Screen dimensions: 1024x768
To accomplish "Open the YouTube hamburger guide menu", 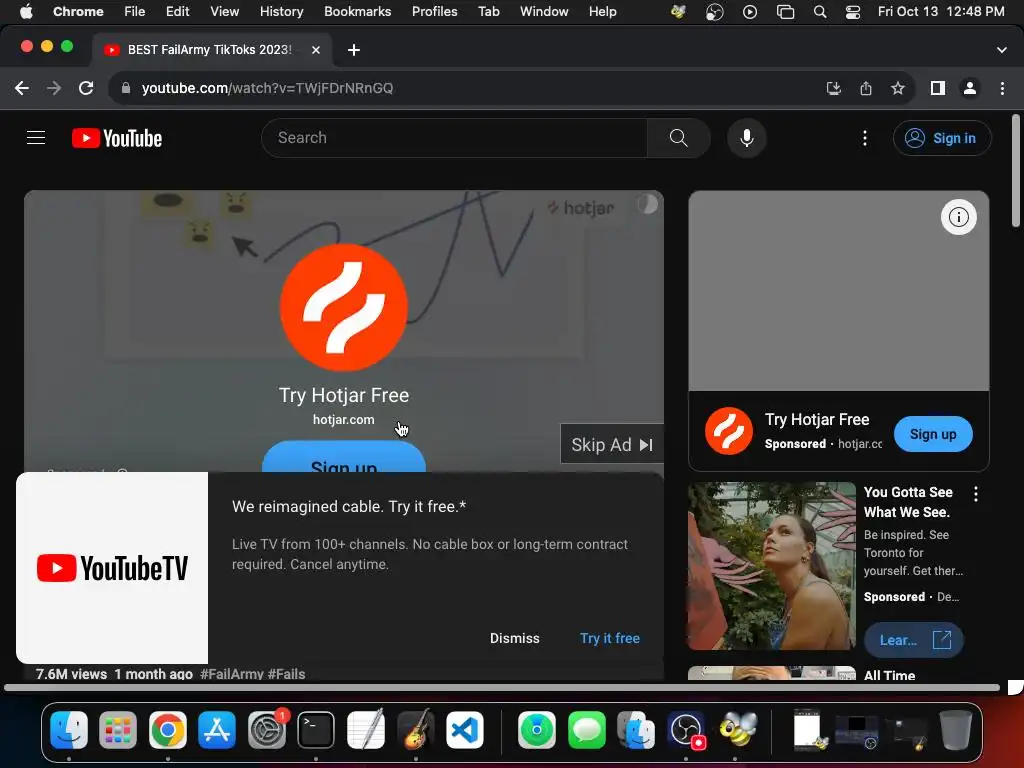I will point(36,138).
